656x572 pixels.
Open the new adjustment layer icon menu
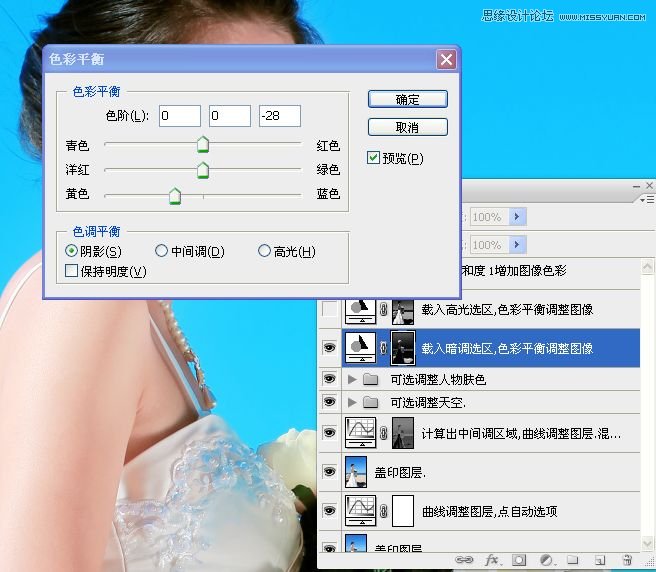tap(546, 560)
